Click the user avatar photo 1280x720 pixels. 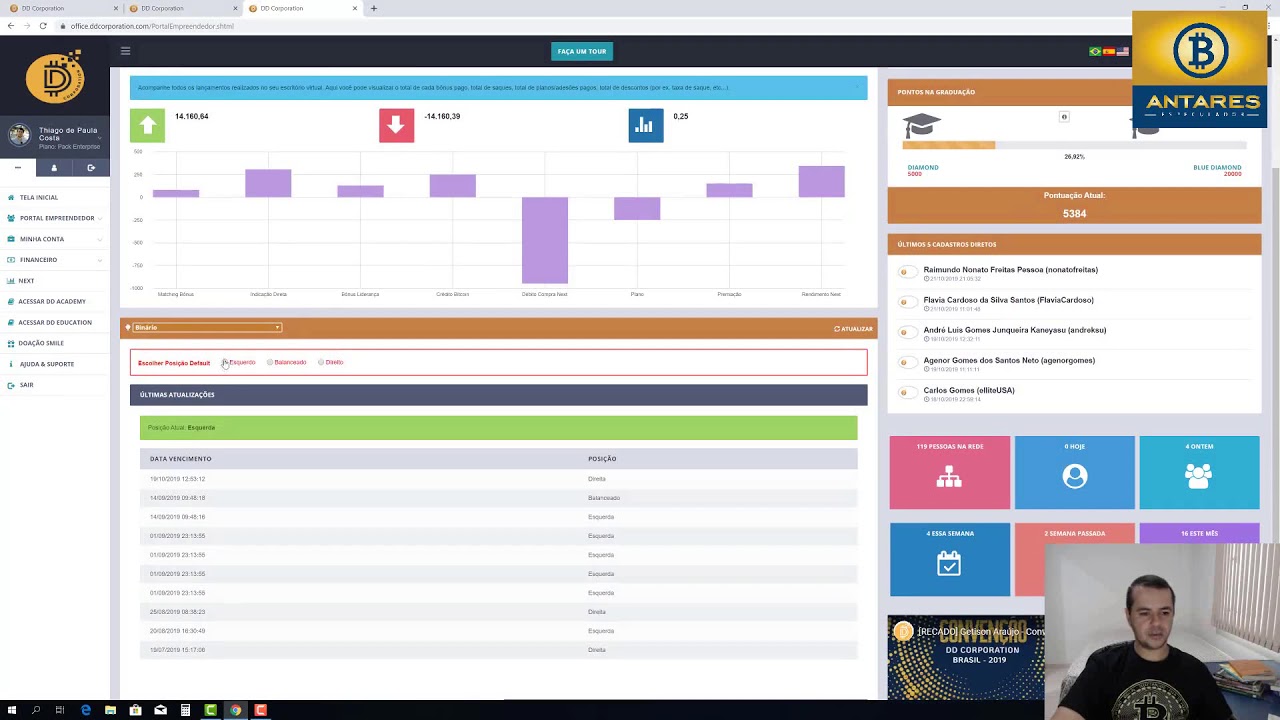[19, 135]
